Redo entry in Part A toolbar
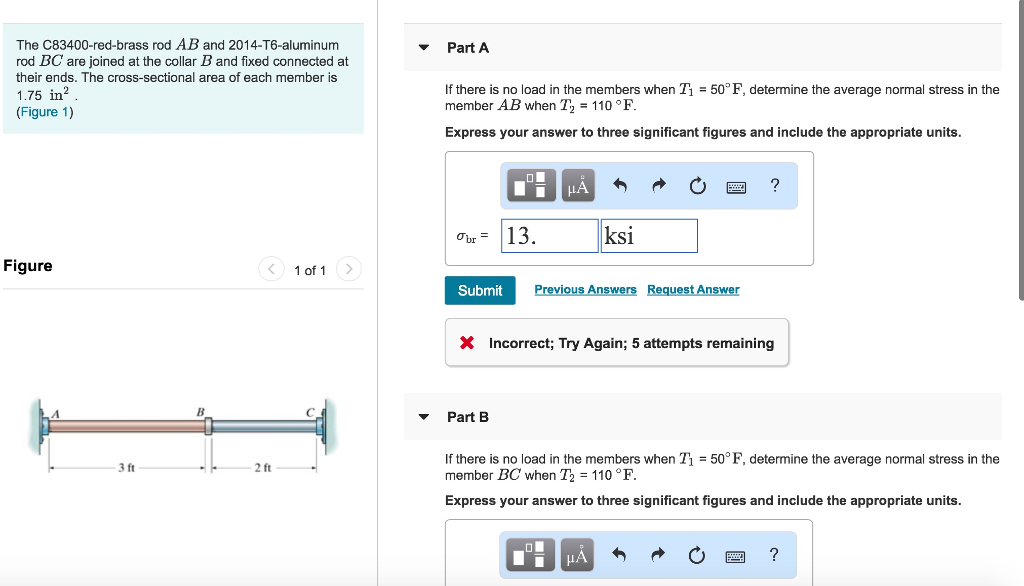The width and height of the screenshot is (1024, 586). [x=658, y=185]
